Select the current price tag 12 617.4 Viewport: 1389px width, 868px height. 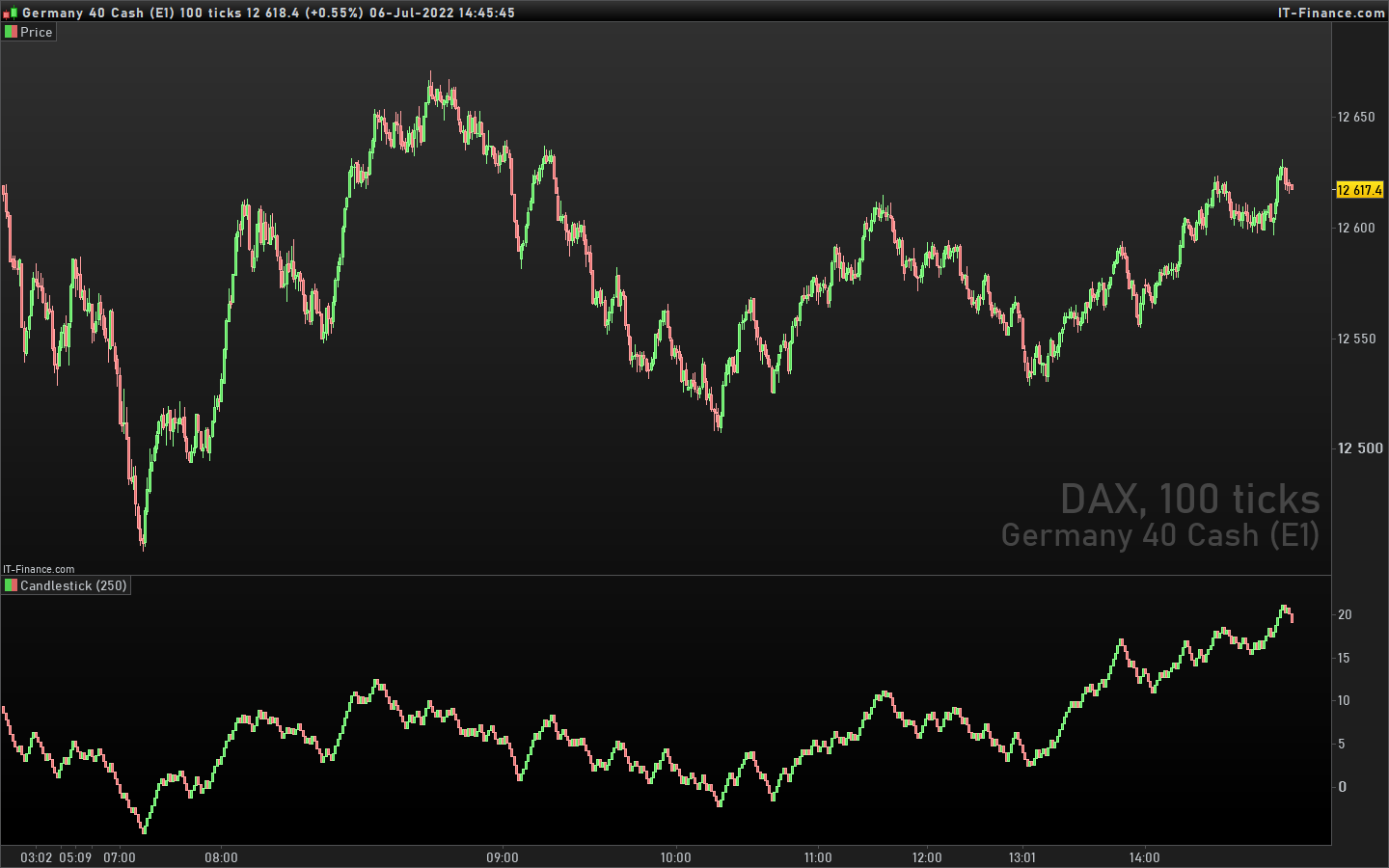1359,190
